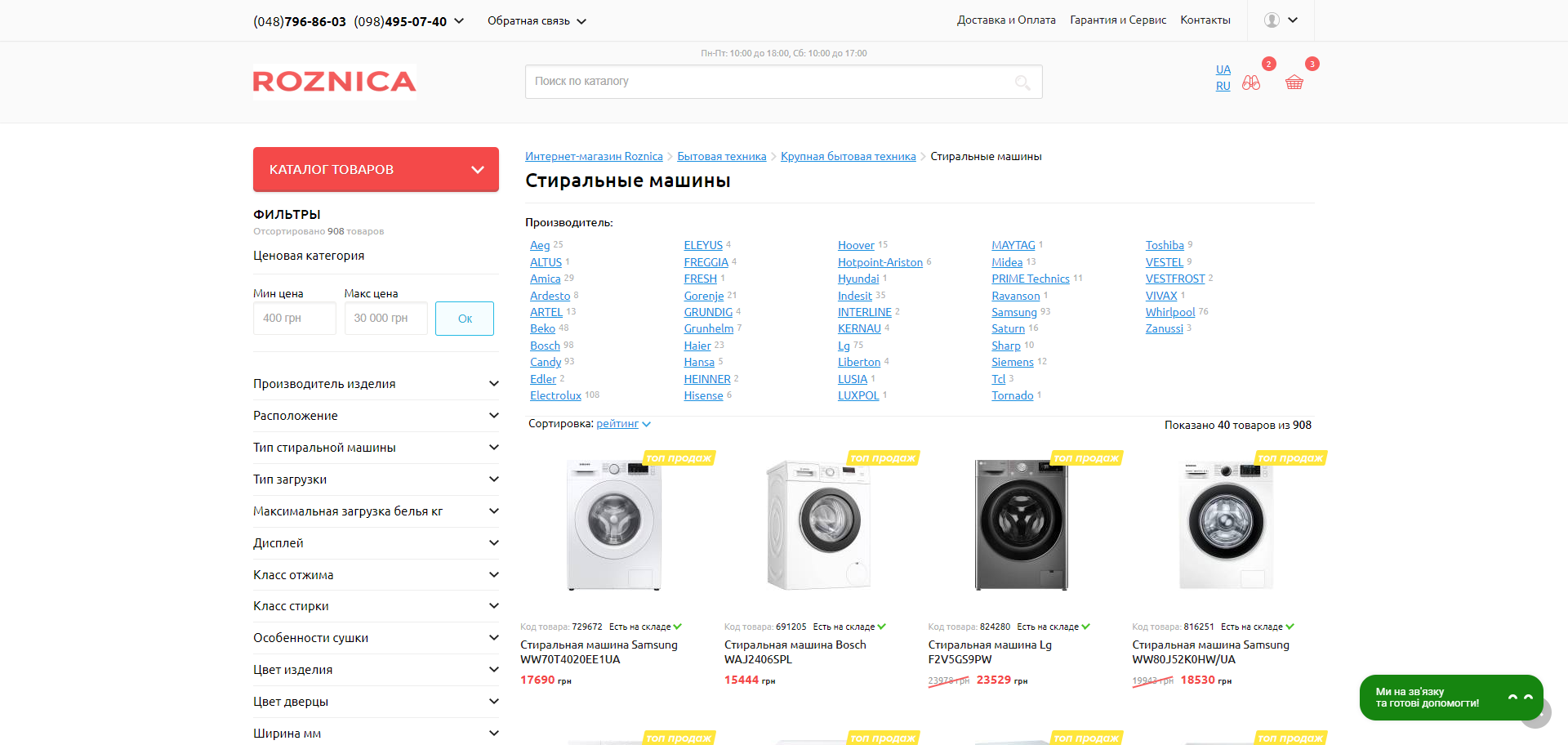The height and width of the screenshot is (745, 1568).
Task: Filter by Siemens manufacturer
Action: 1013,363
